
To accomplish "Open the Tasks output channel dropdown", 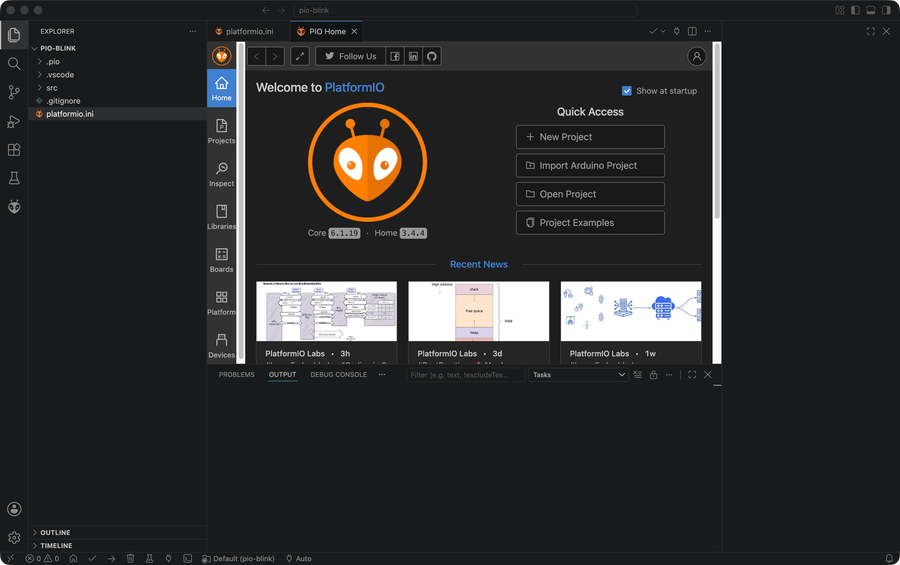I will [x=579, y=375].
